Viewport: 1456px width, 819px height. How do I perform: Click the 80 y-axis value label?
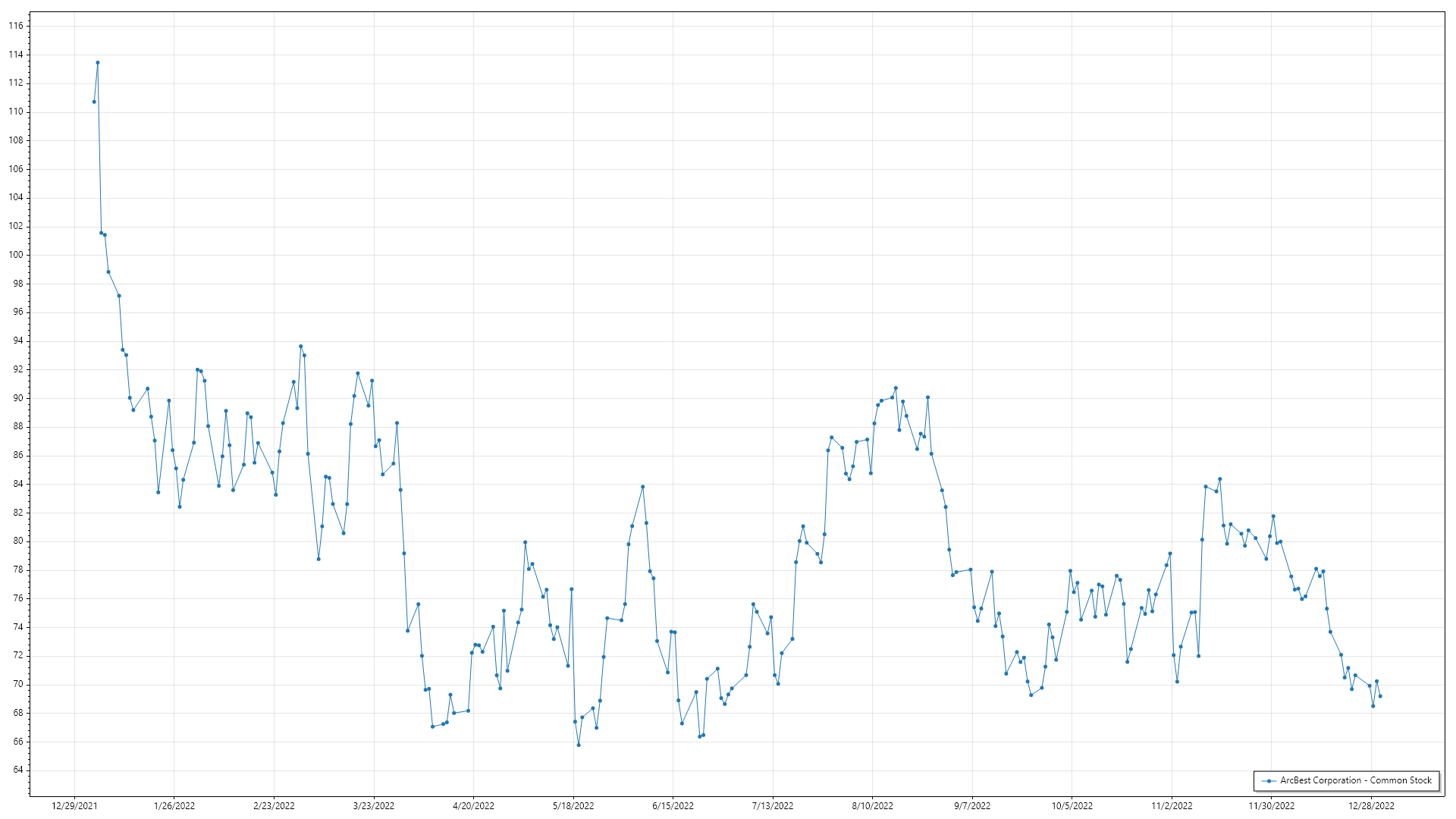point(17,541)
